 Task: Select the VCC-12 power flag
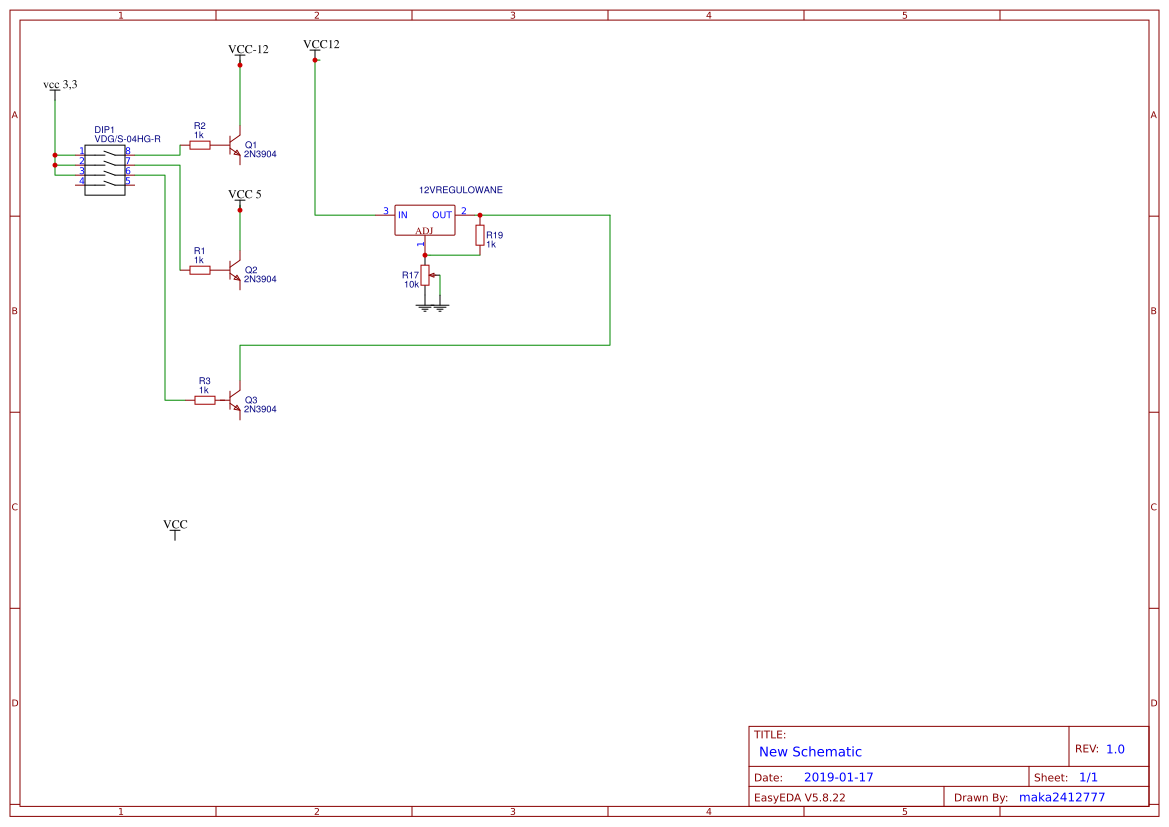pyautogui.click(x=248, y=54)
